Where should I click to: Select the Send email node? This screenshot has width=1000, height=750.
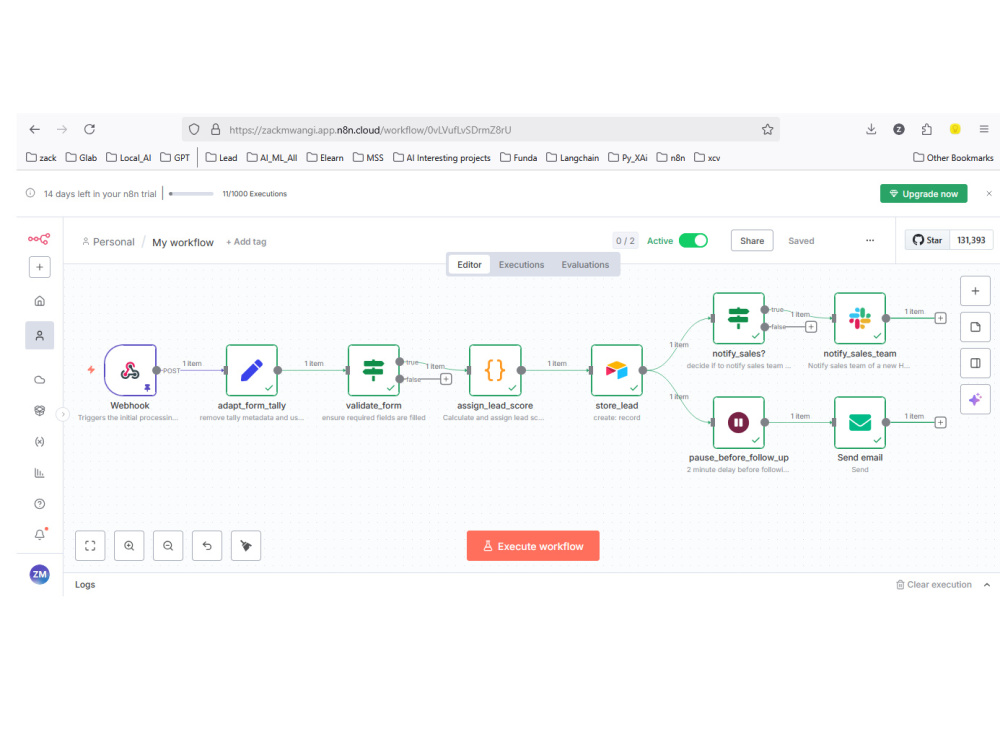click(860, 422)
